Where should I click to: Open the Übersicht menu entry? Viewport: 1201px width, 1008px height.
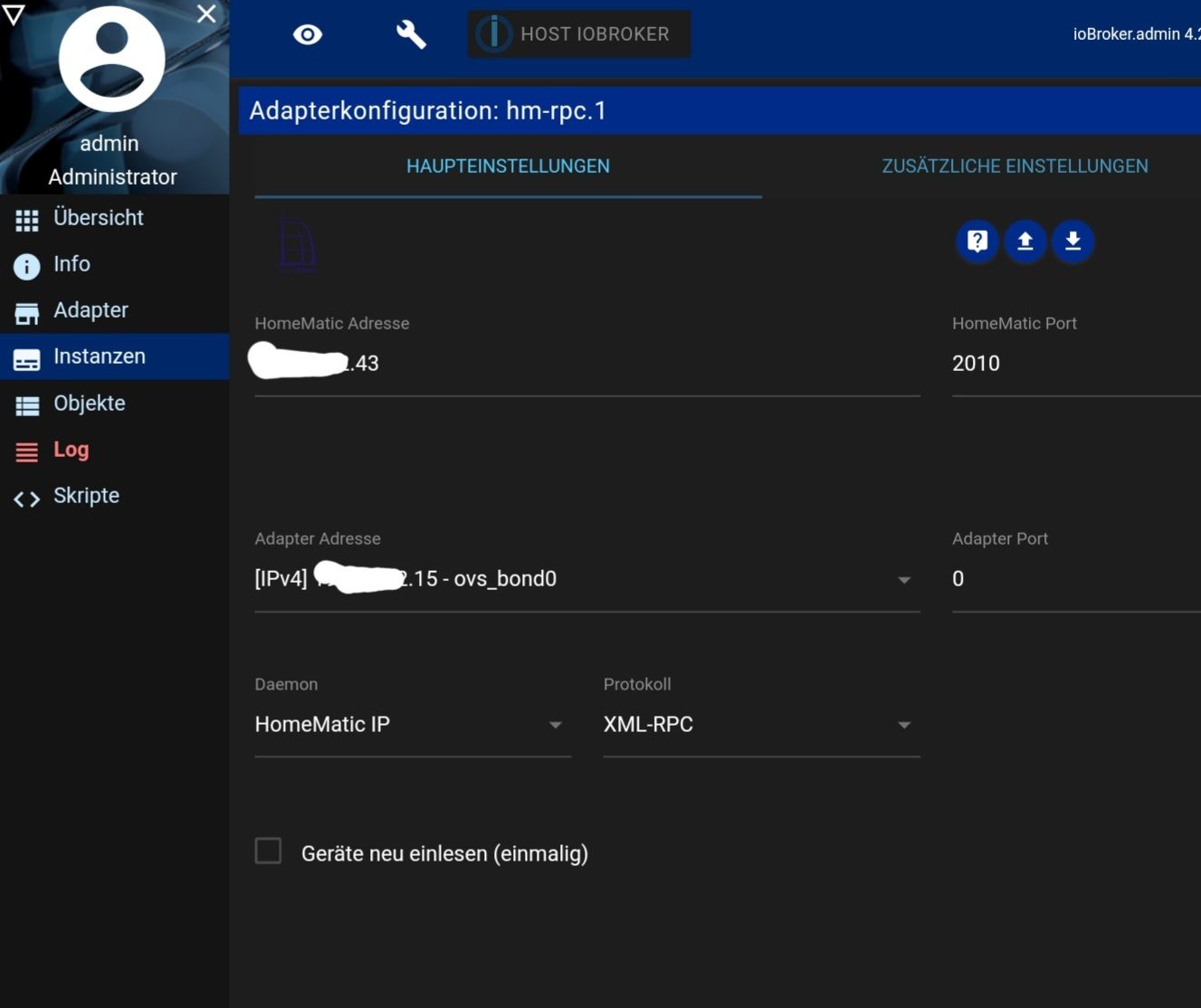tap(114, 218)
